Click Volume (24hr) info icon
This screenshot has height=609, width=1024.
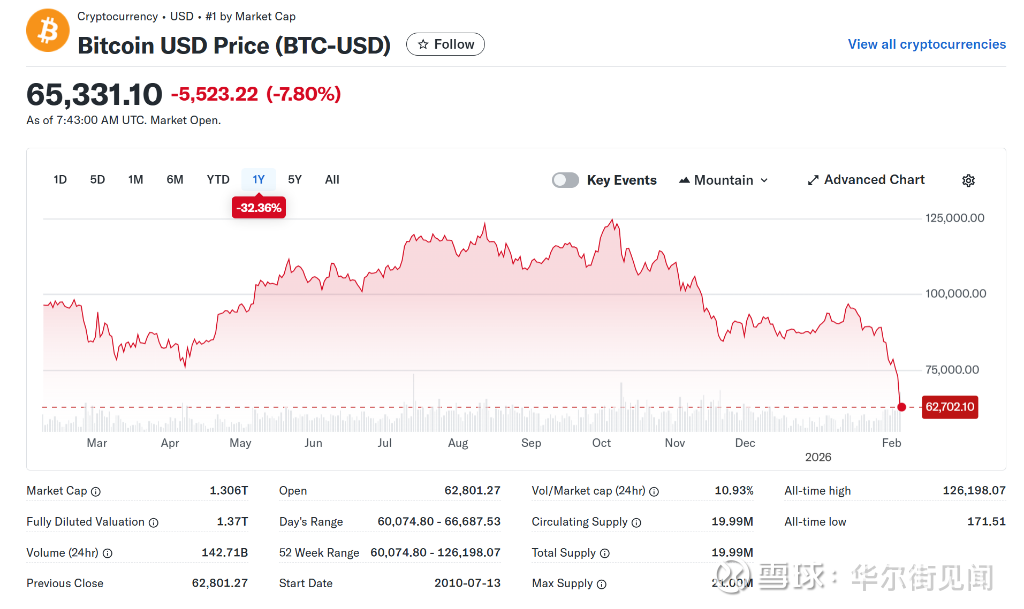107,554
